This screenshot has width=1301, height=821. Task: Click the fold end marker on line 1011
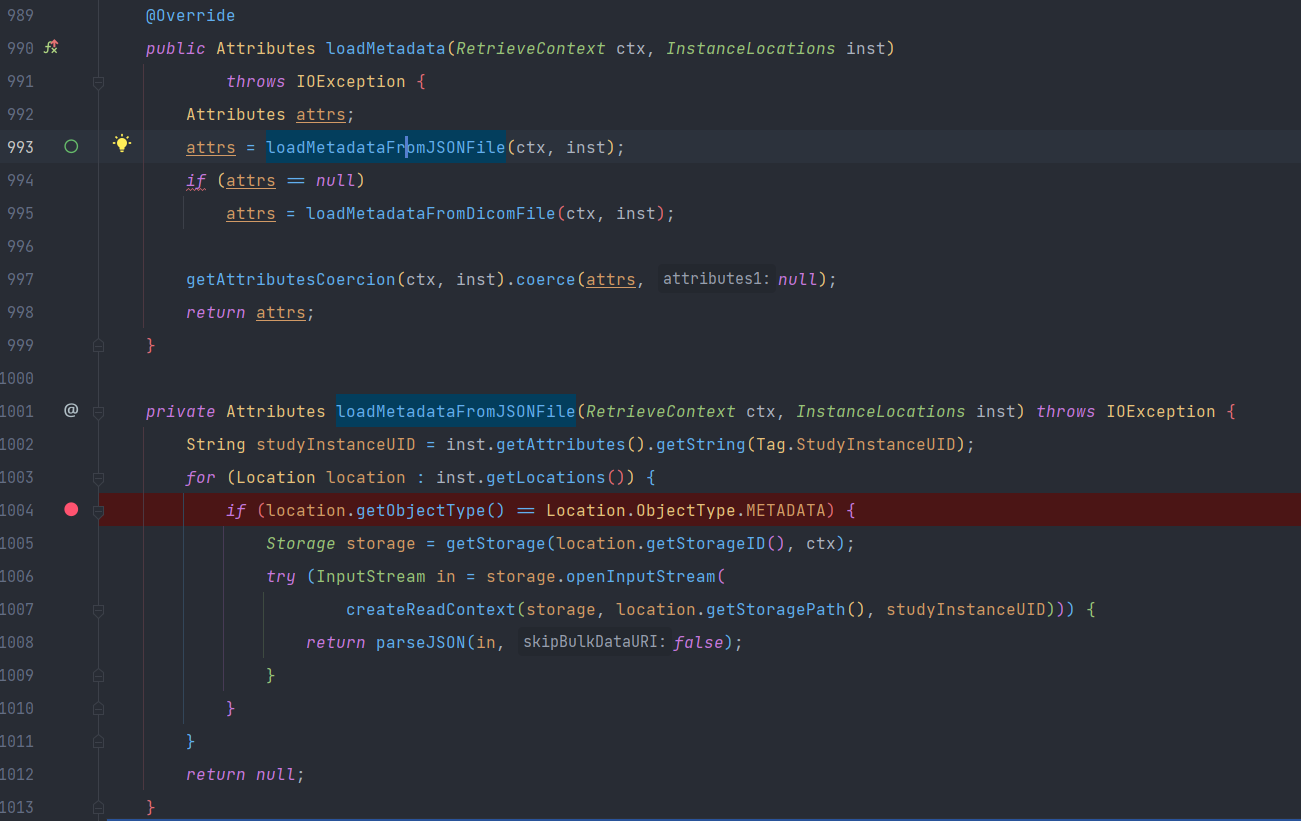pyautogui.click(x=98, y=741)
